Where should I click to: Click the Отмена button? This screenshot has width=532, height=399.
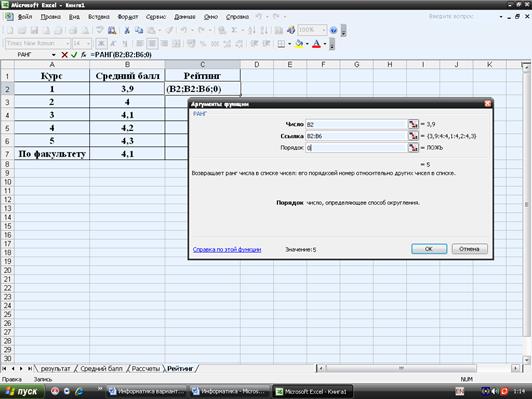(470, 249)
